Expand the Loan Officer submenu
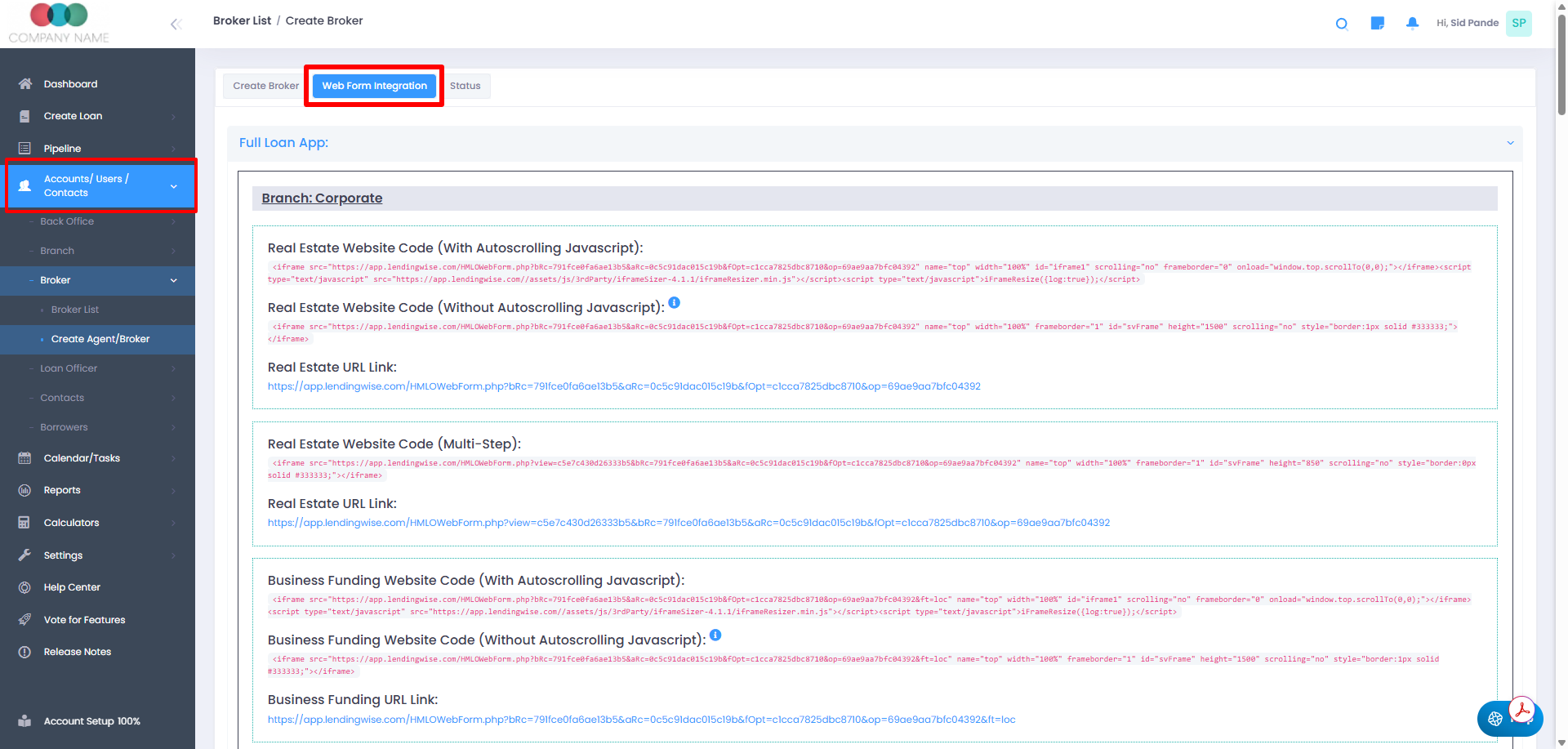This screenshot has width=1568, height=749. coord(173,368)
